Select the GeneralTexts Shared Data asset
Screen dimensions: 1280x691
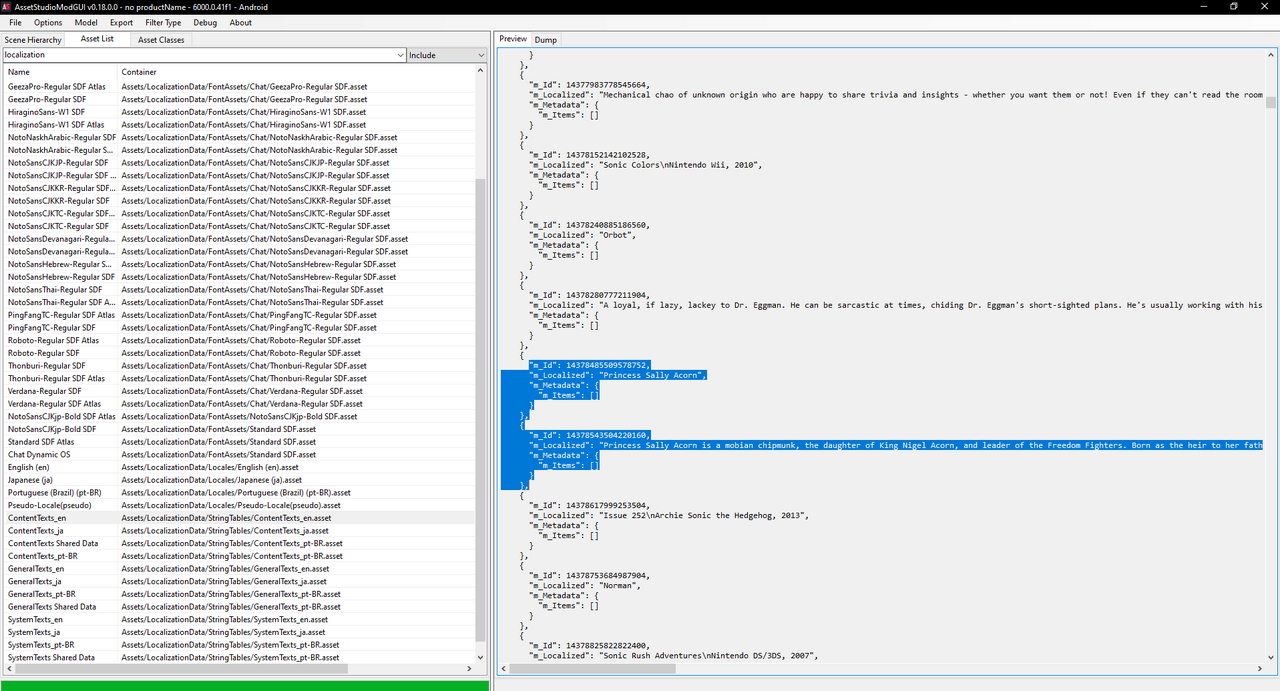click(52, 607)
